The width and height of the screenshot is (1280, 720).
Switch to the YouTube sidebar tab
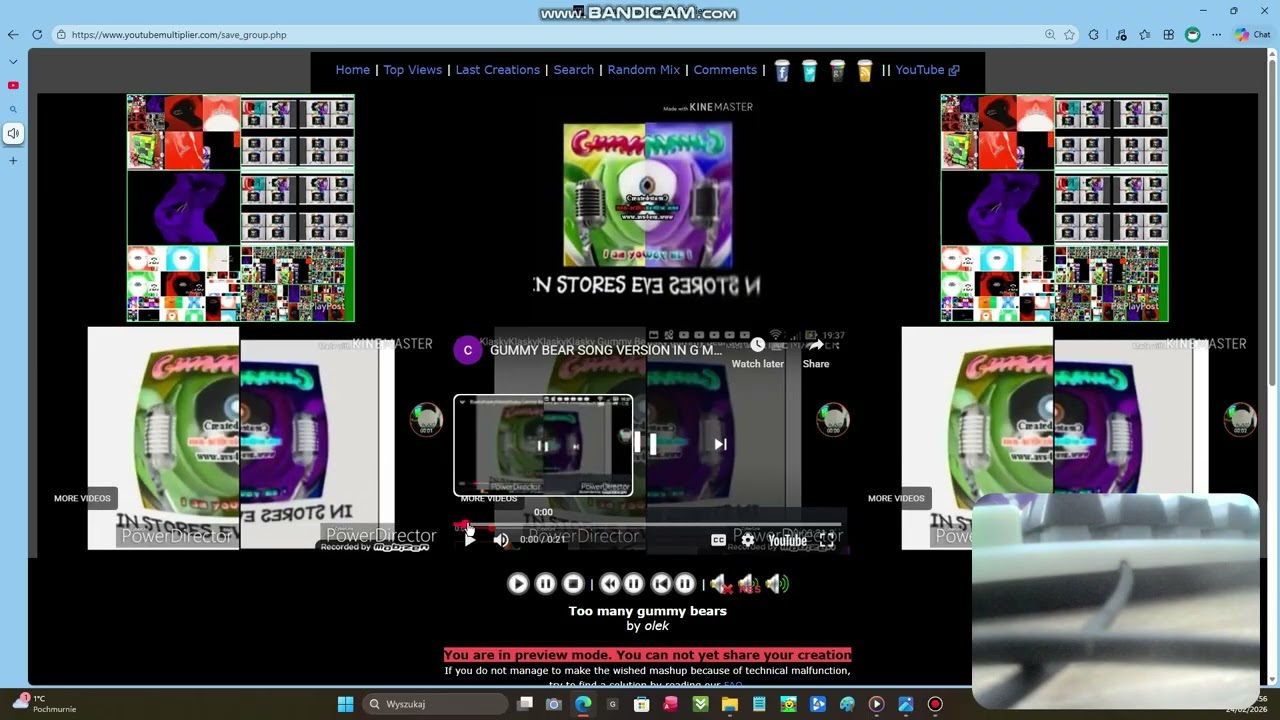click(x=13, y=86)
